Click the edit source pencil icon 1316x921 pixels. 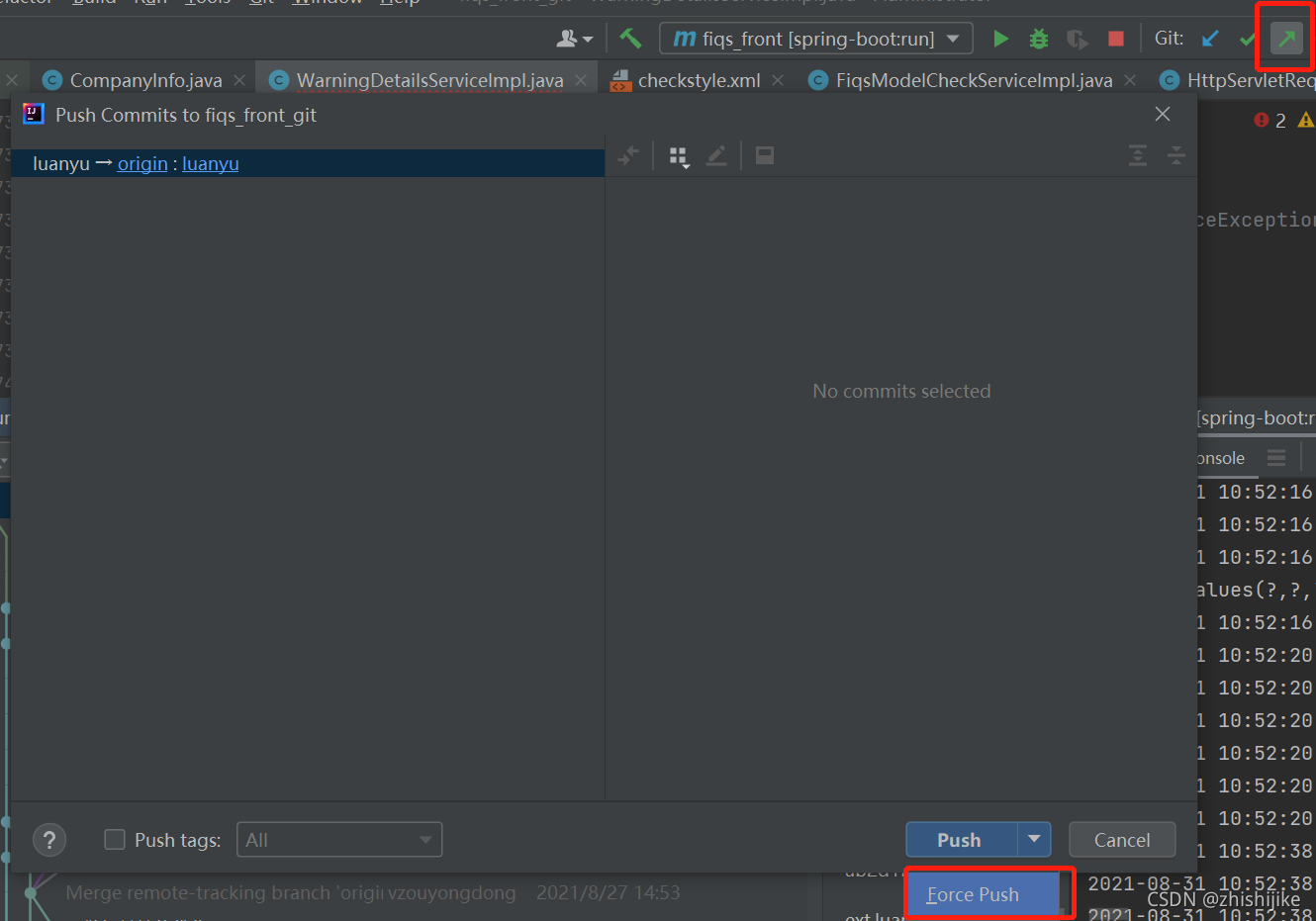pos(716,155)
